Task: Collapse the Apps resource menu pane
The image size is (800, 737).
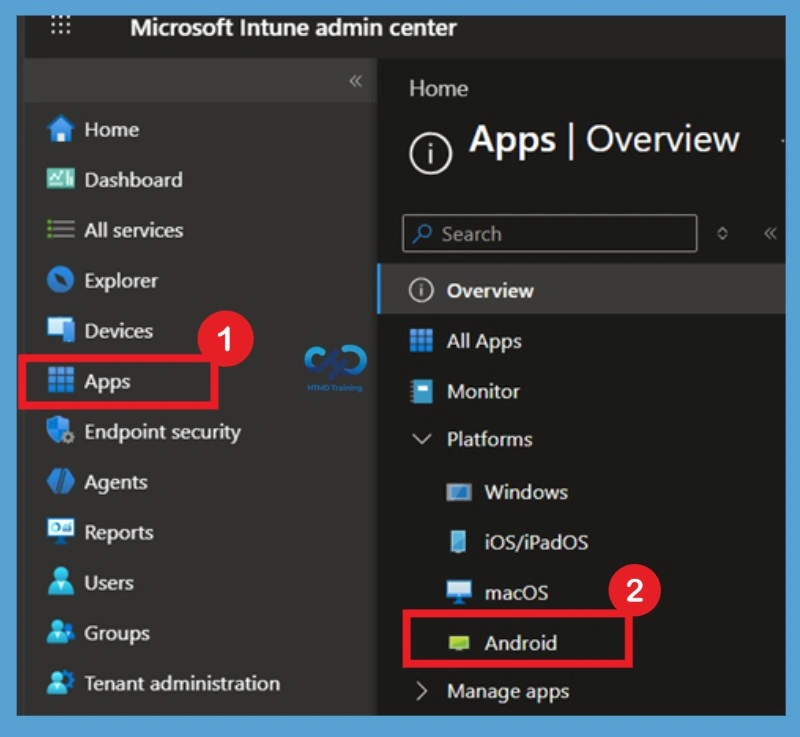Action: 770,234
